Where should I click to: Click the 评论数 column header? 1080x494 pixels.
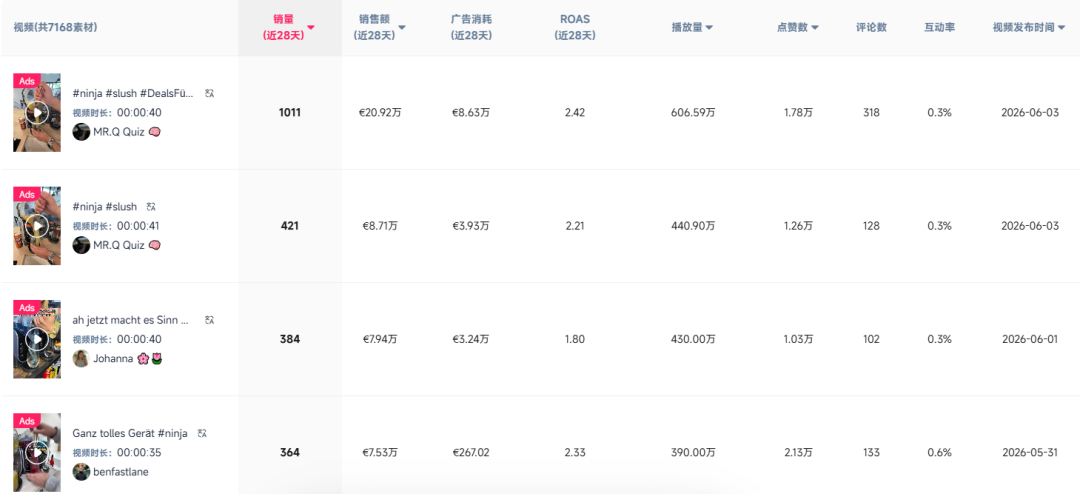[x=871, y=28]
